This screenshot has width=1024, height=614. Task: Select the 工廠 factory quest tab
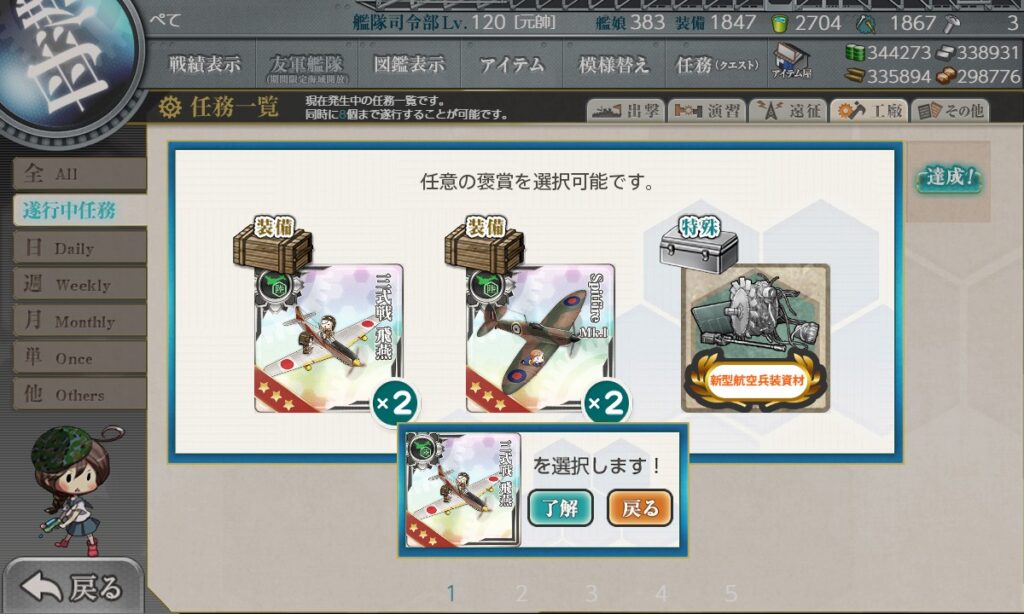[870, 110]
